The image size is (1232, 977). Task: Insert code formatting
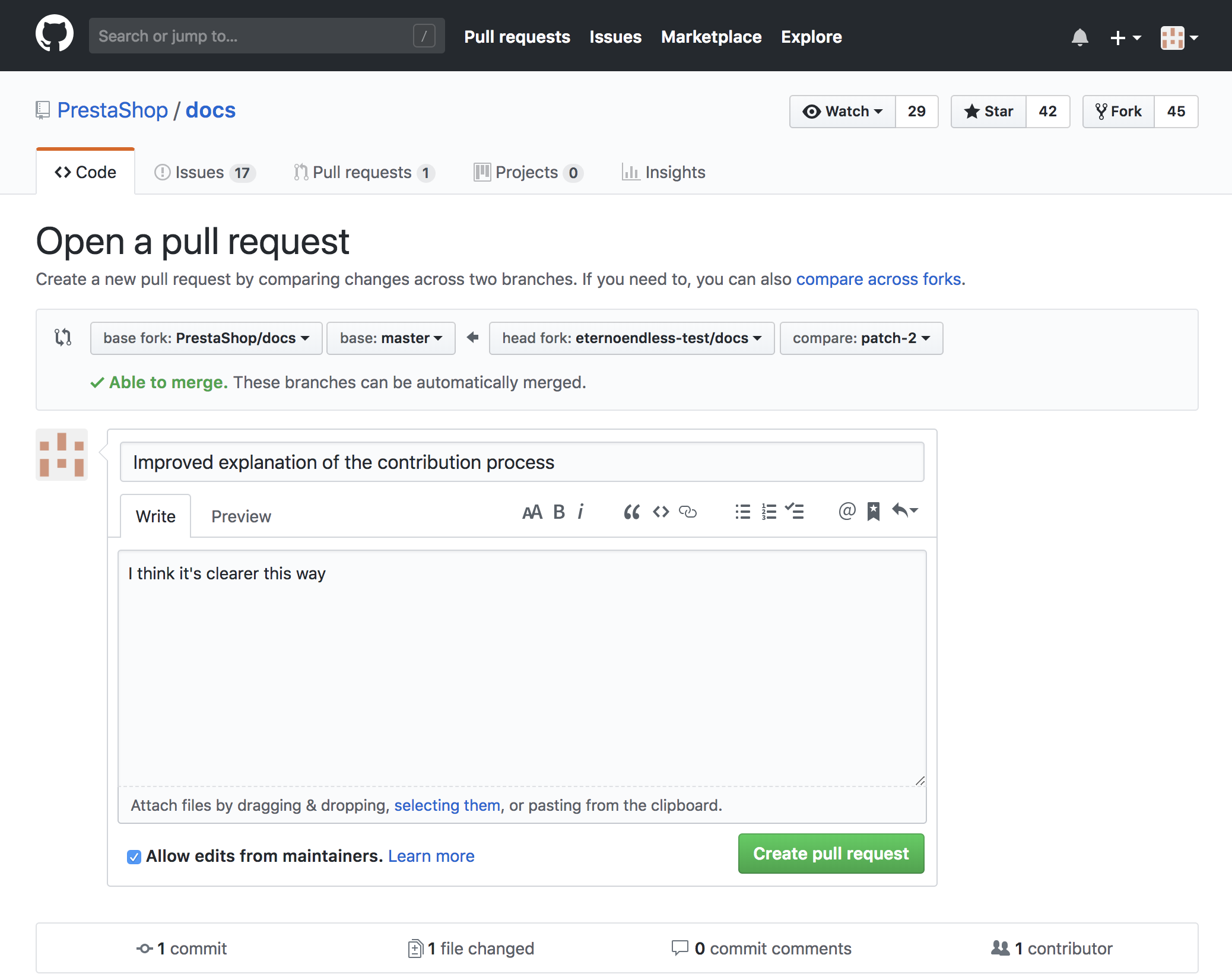(x=661, y=512)
